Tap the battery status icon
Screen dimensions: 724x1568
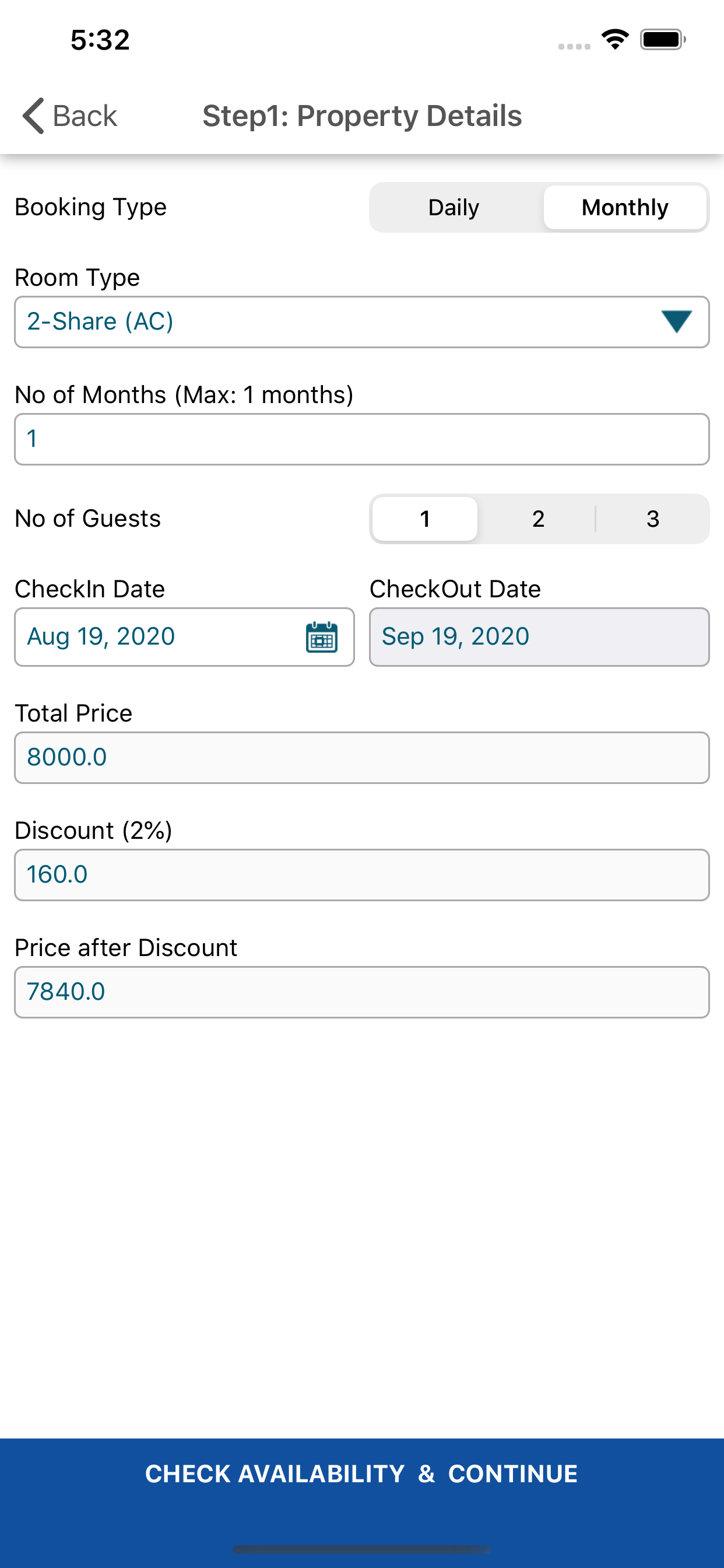663,40
